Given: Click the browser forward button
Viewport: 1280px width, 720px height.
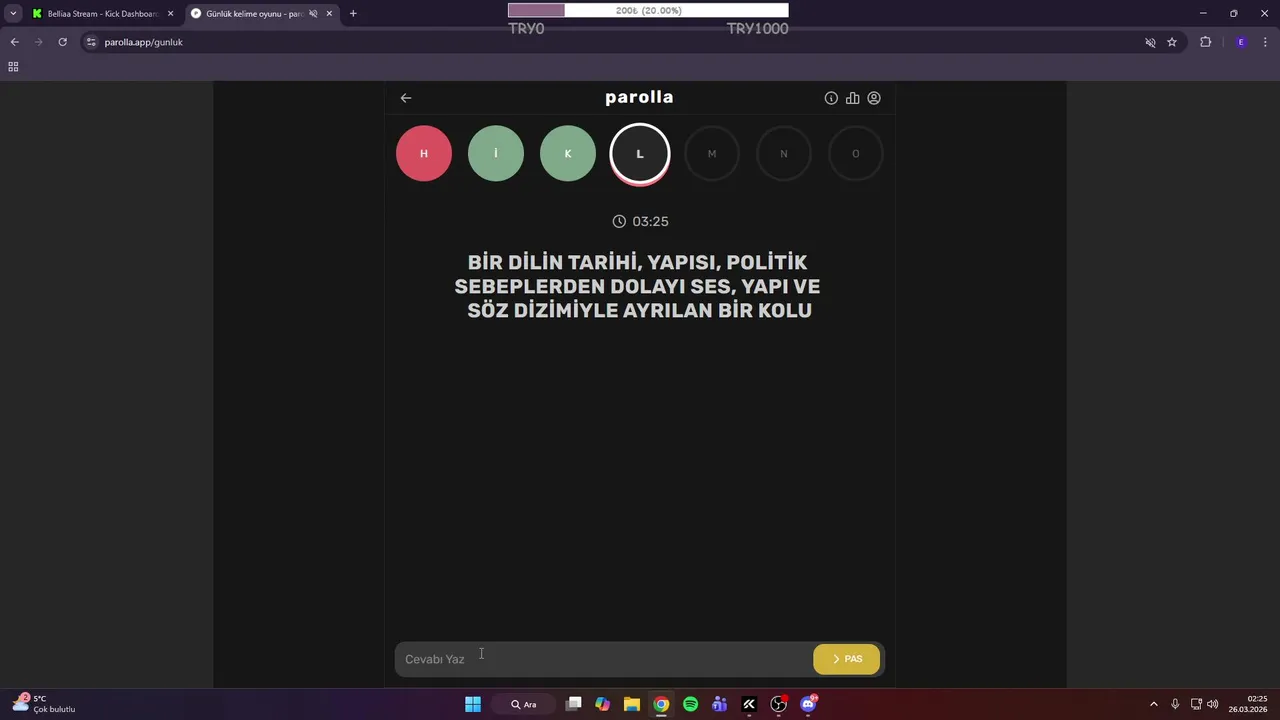Looking at the screenshot, I should tap(38, 42).
